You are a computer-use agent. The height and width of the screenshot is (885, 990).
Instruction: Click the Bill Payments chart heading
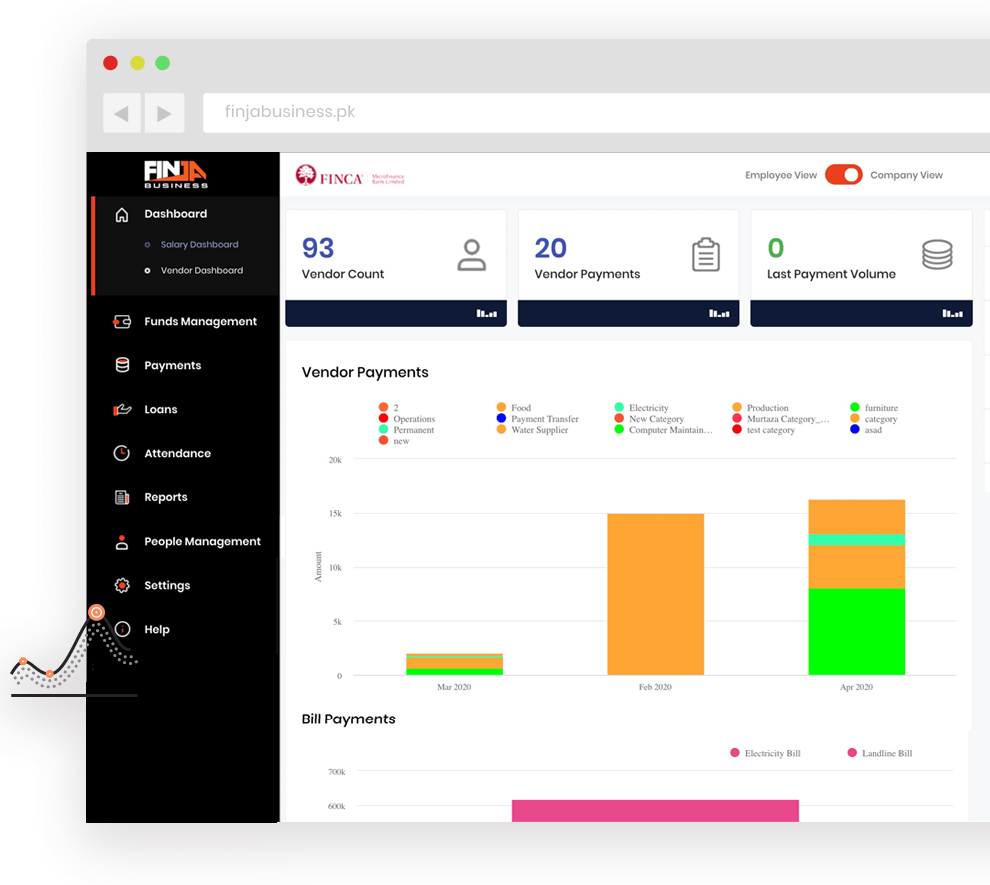[349, 719]
